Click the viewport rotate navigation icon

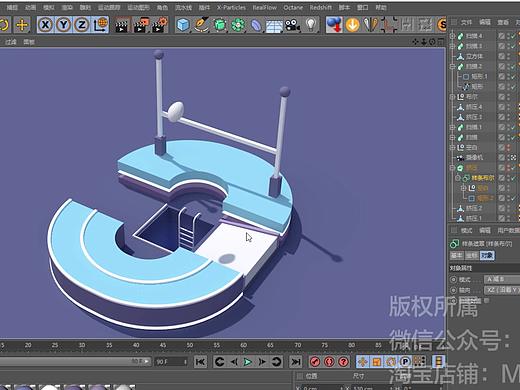432,42
